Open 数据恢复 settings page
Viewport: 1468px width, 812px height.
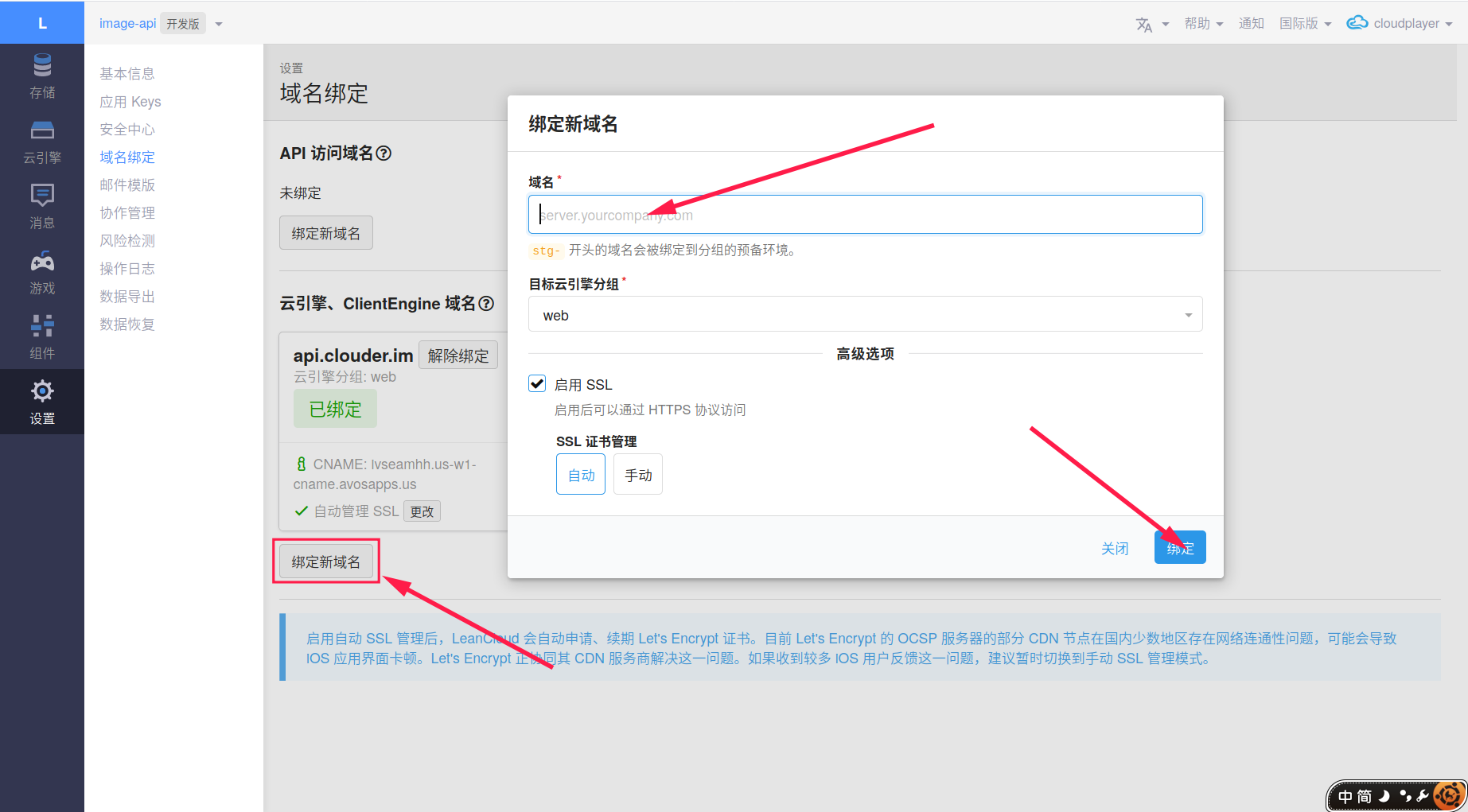[x=127, y=324]
